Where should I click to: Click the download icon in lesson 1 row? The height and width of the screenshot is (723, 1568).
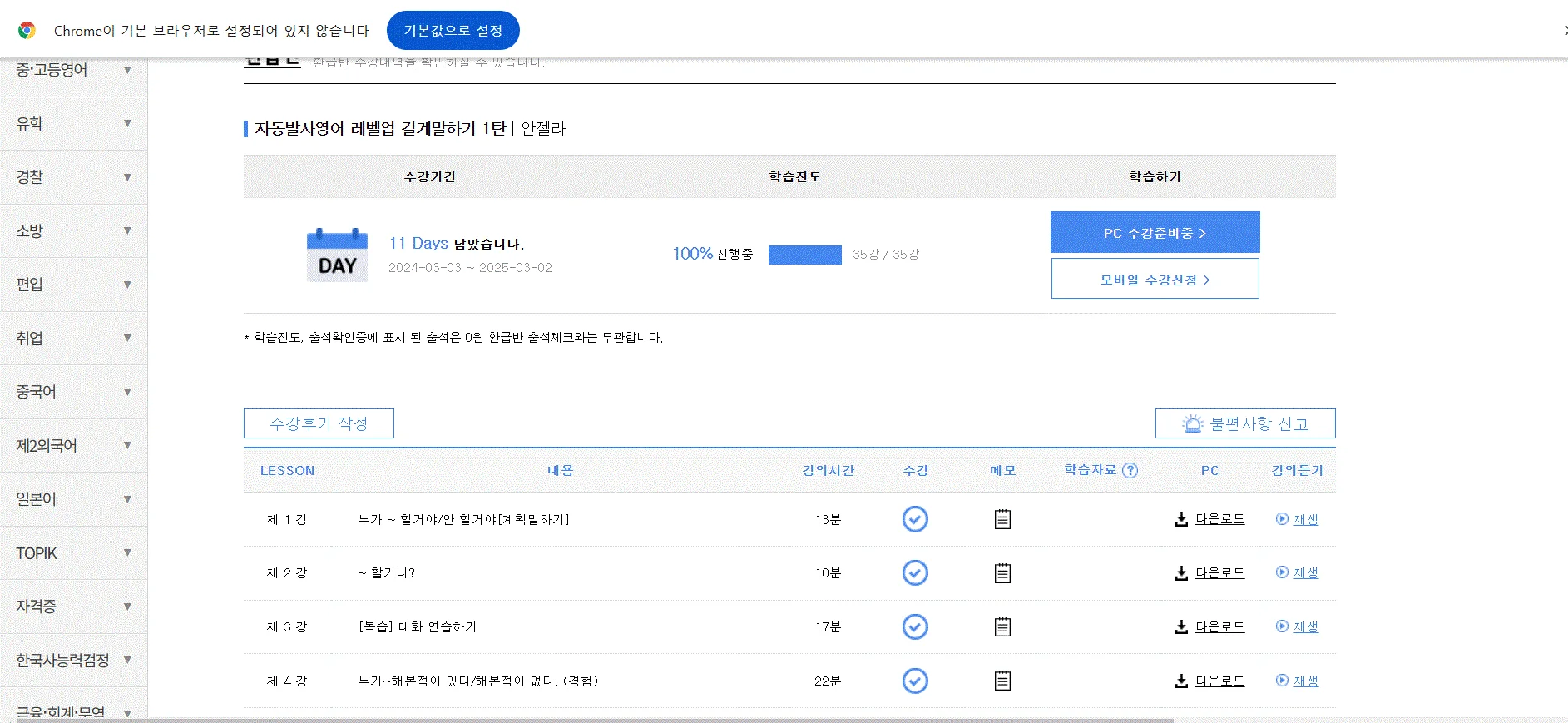[1181, 519]
